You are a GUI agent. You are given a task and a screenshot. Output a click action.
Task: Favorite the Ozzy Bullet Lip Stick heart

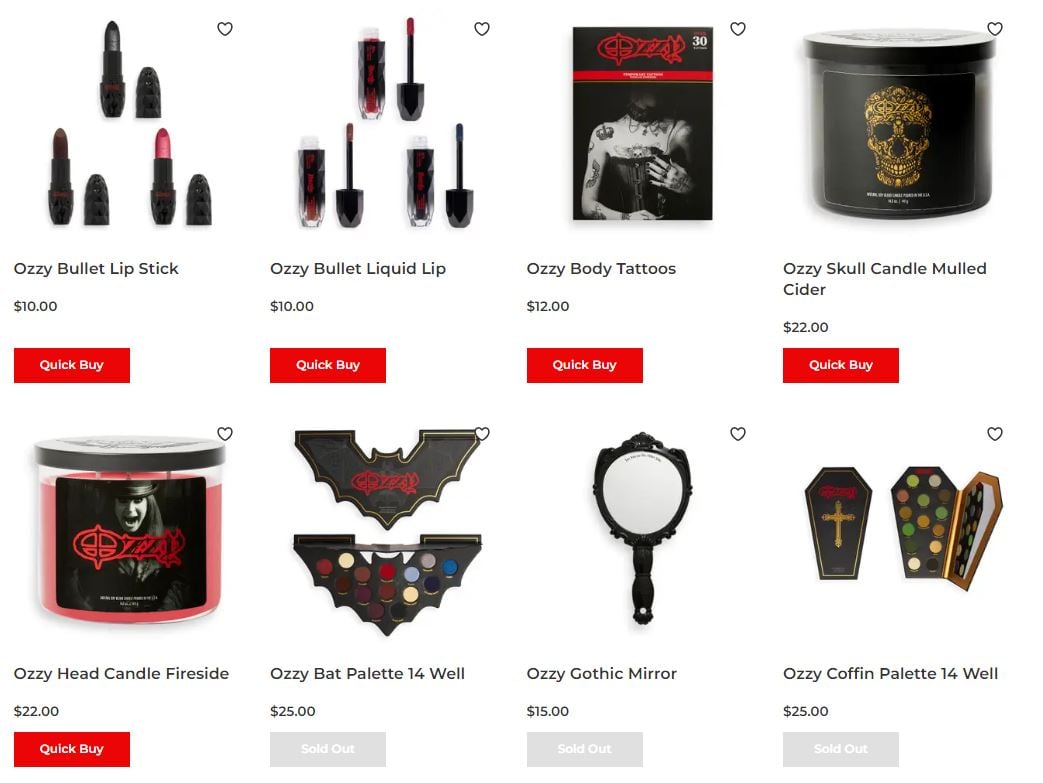(225, 29)
